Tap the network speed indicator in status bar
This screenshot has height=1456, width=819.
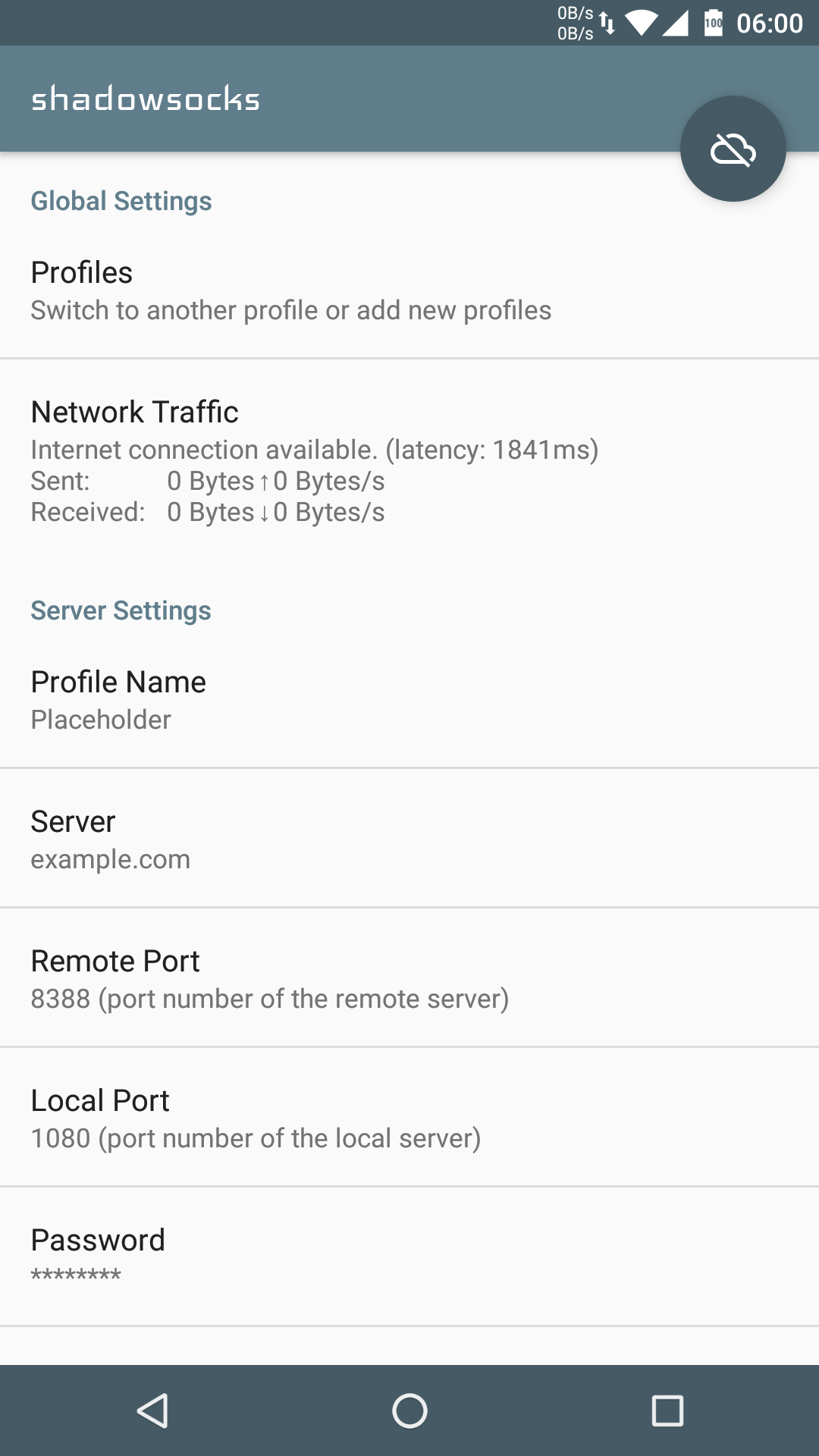(x=576, y=23)
